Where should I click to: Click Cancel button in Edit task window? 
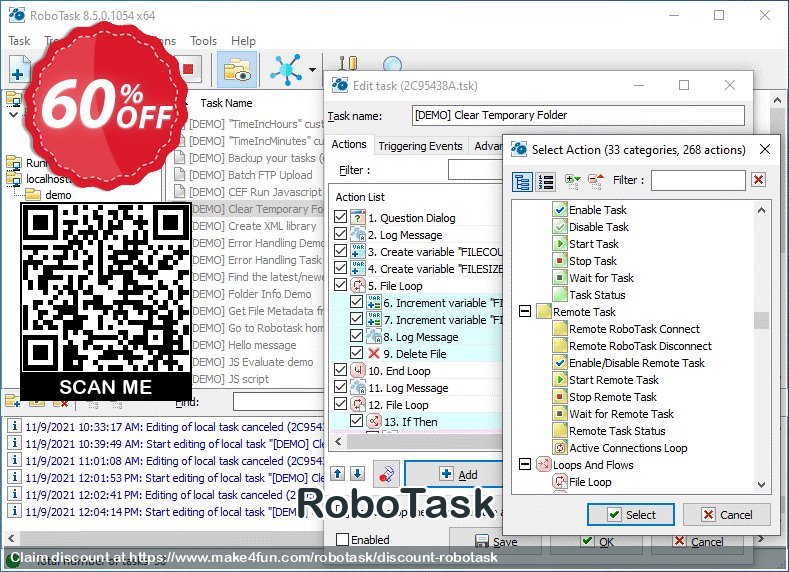(x=698, y=541)
